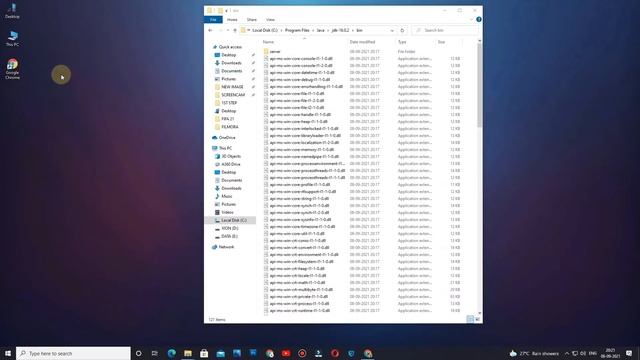640x360 pixels.
Task: Open the recent locations dropdown arrow
Action: (227, 30)
